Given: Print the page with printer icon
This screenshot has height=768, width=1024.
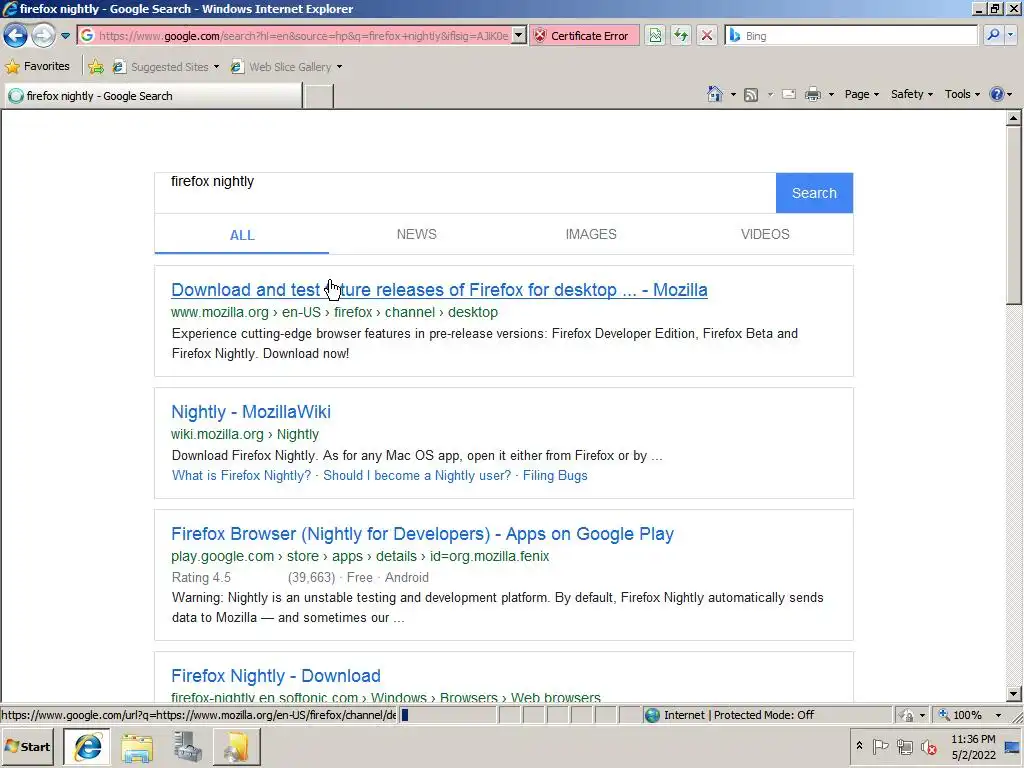Looking at the screenshot, I should pyautogui.click(x=812, y=94).
